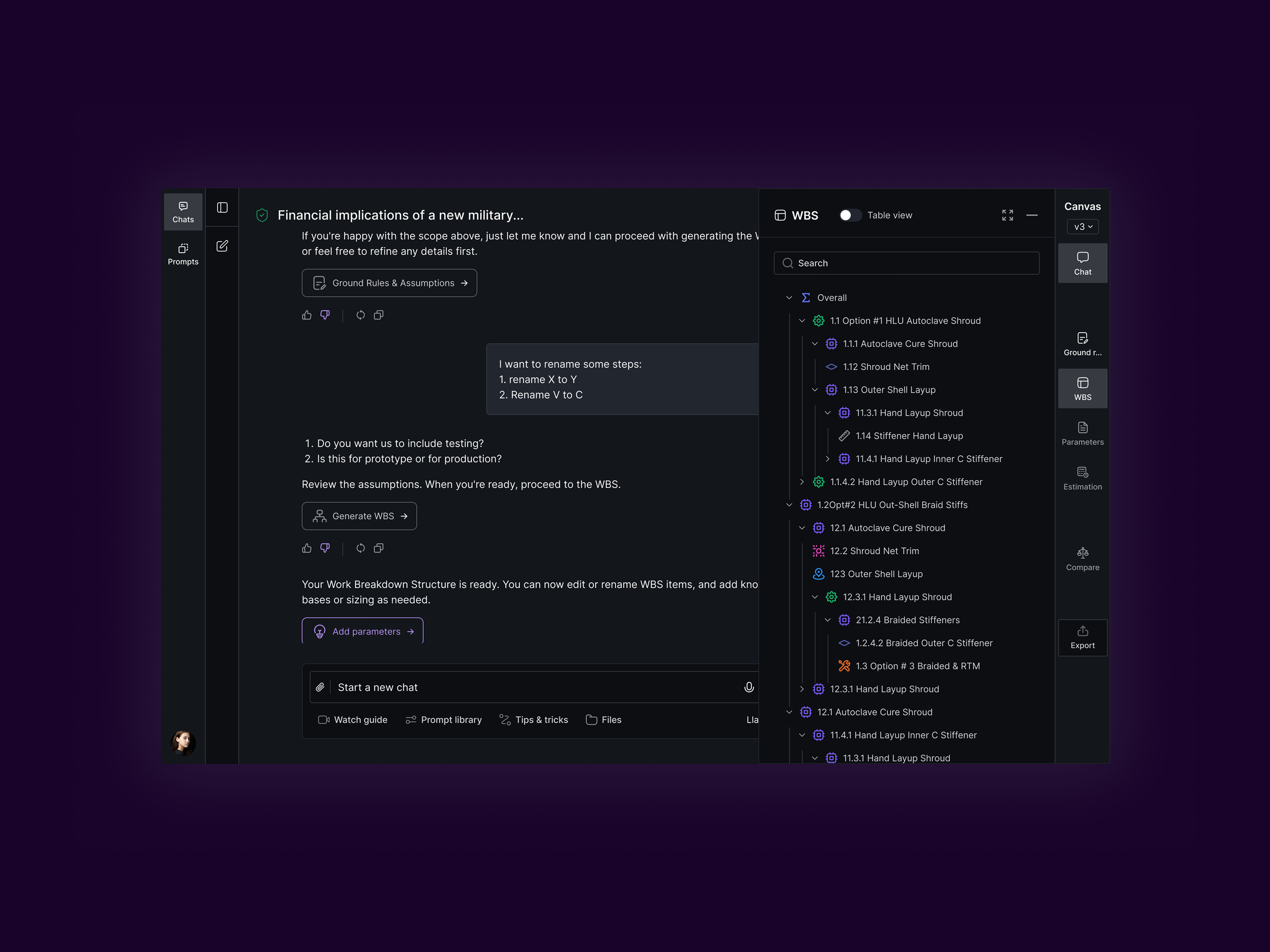Click the microphone voice input icon

point(749,687)
